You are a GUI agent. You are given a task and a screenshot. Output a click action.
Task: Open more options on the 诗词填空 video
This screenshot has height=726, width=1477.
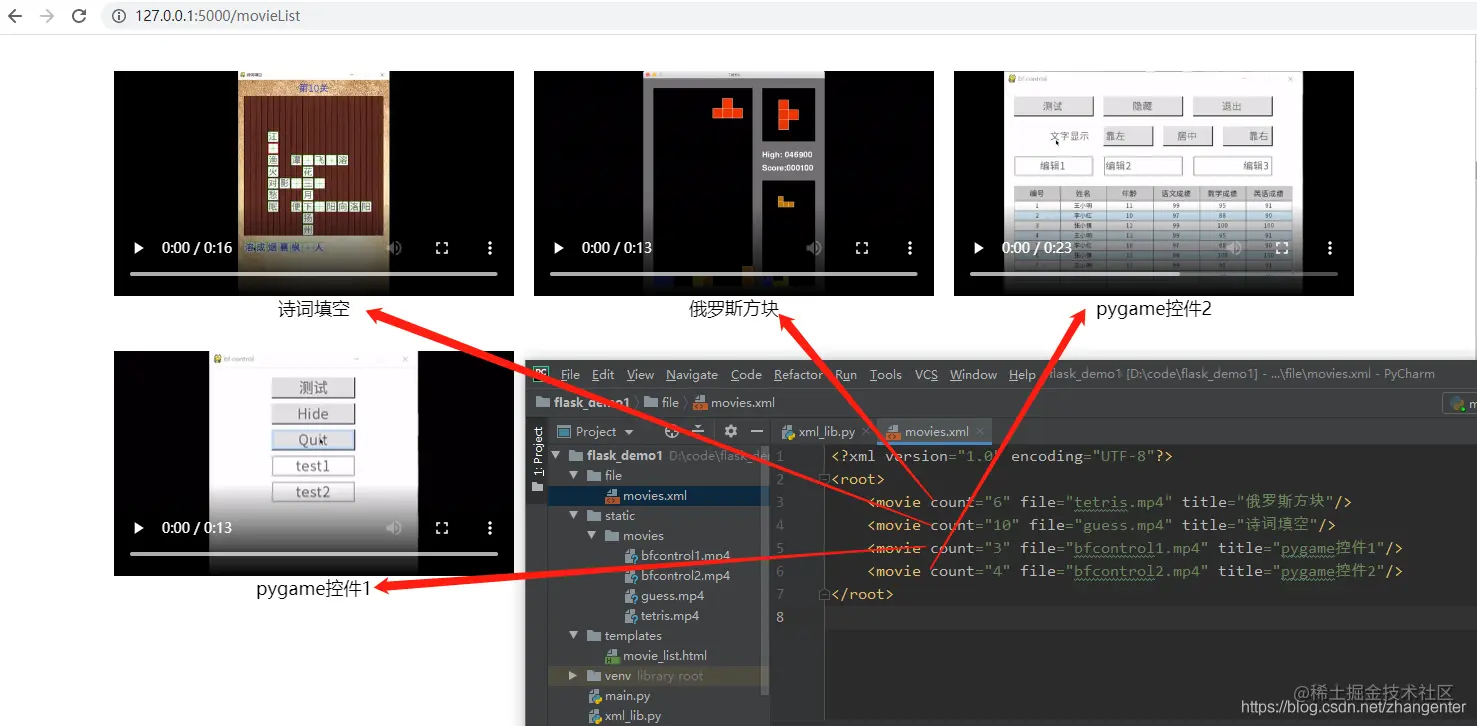tap(490, 248)
